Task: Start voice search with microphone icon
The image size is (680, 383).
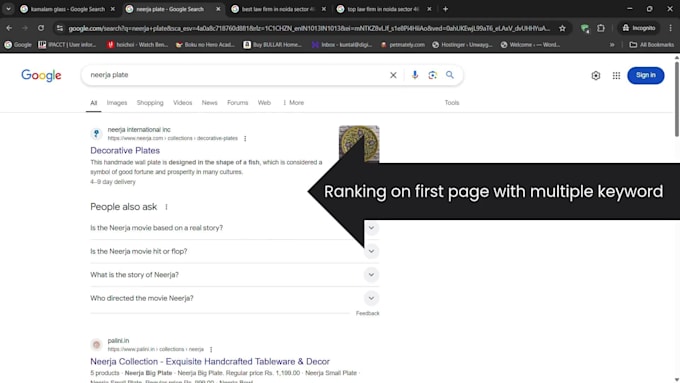Action: [415, 75]
